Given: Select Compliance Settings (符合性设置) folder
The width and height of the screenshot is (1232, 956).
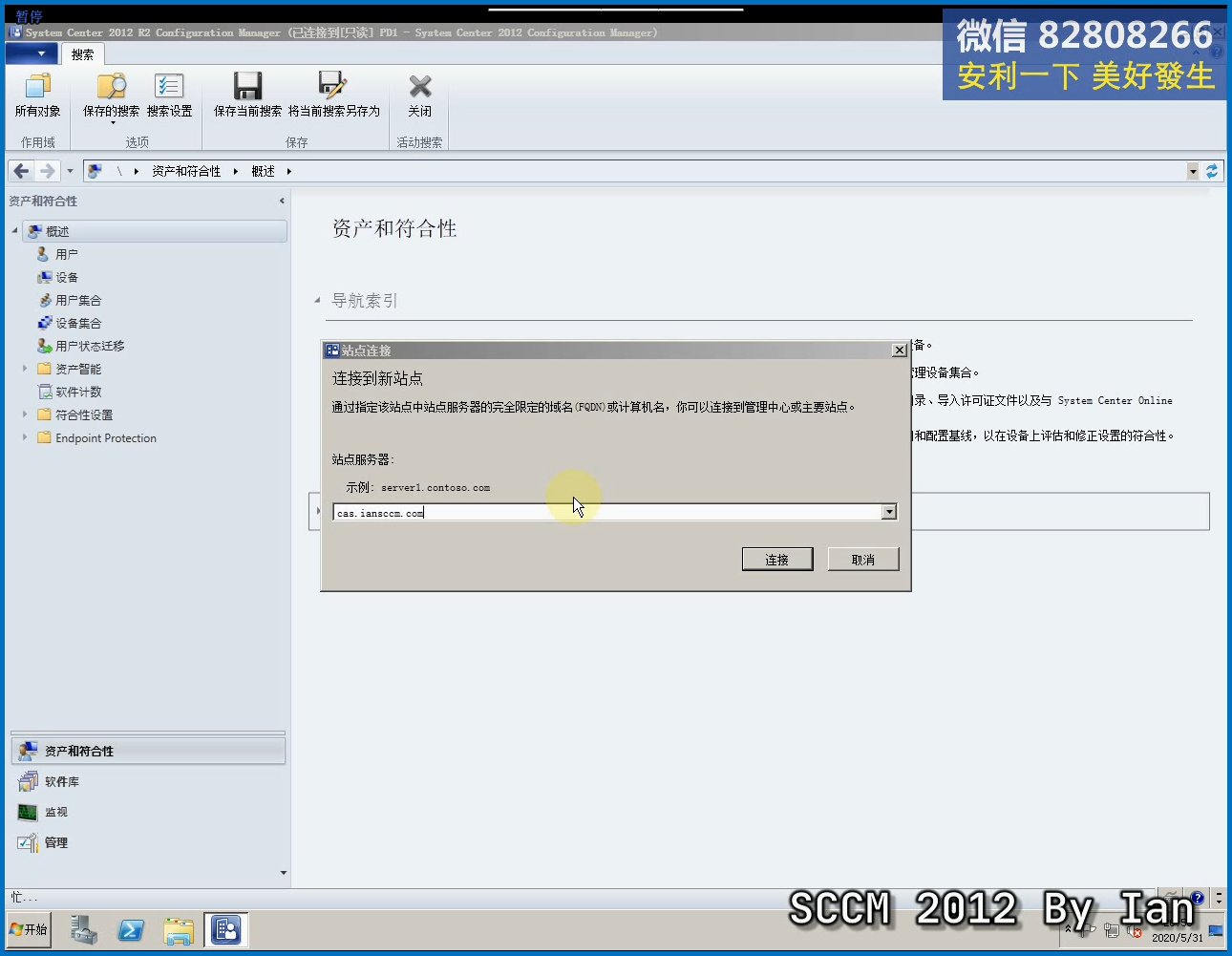Looking at the screenshot, I should coord(84,414).
